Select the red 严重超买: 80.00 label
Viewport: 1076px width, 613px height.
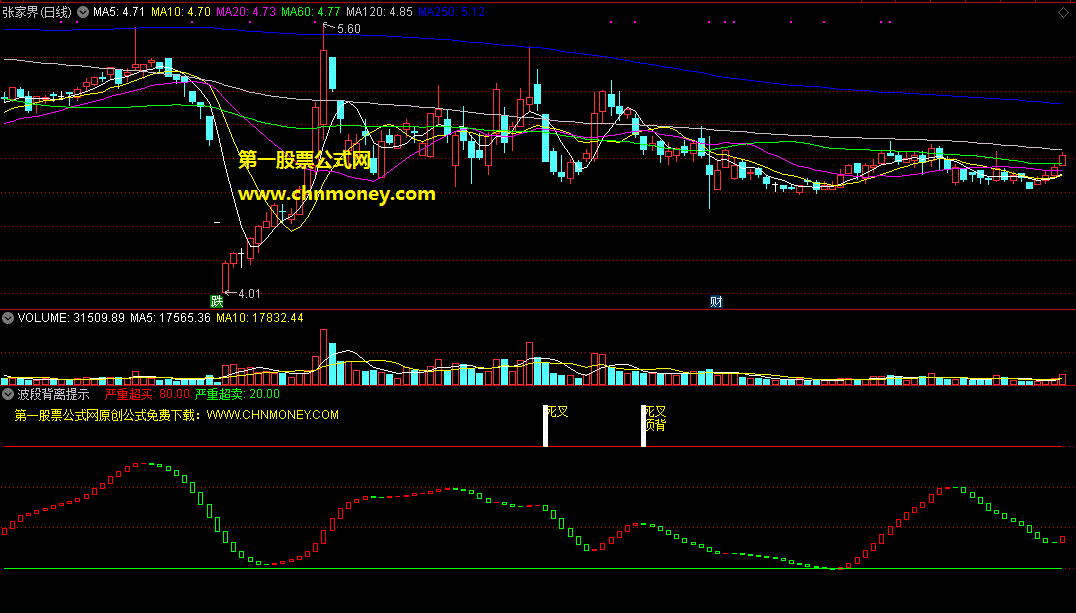[x=147, y=394]
